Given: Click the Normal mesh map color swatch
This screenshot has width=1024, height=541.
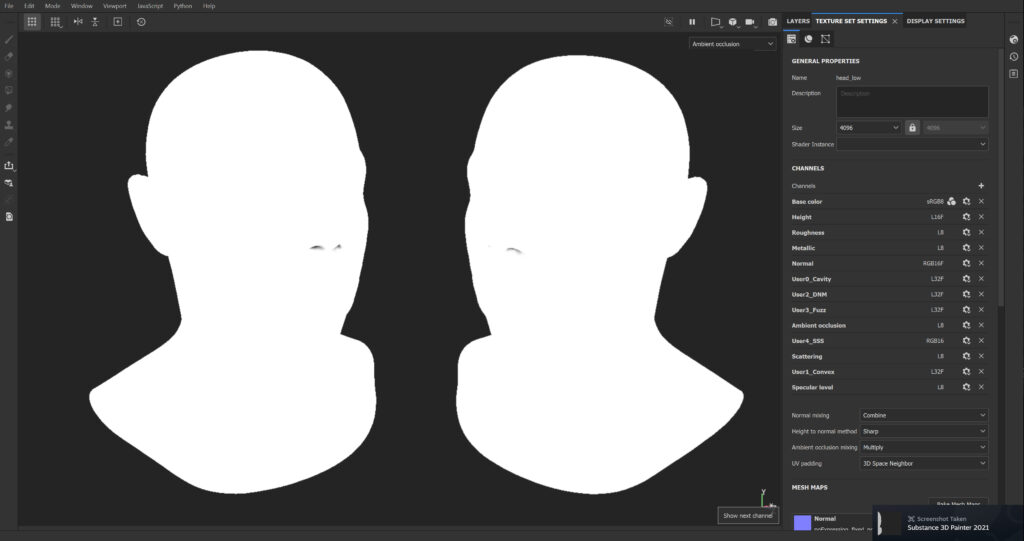Looking at the screenshot, I should coord(803,522).
